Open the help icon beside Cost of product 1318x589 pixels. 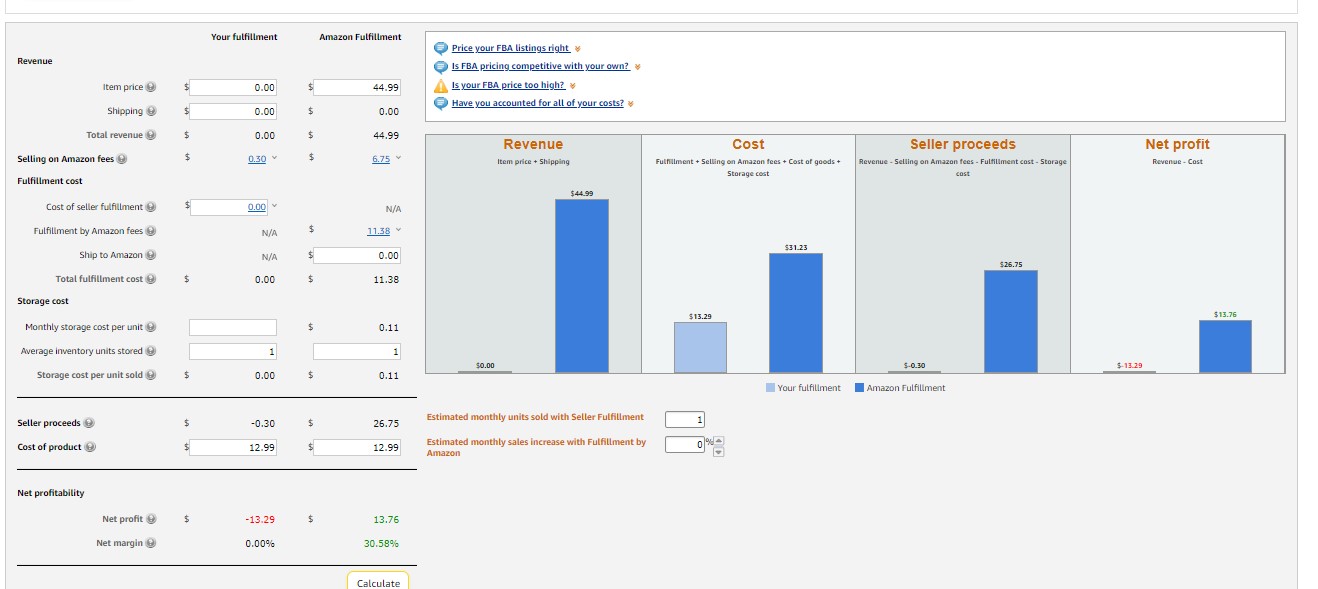(x=89, y=447)
